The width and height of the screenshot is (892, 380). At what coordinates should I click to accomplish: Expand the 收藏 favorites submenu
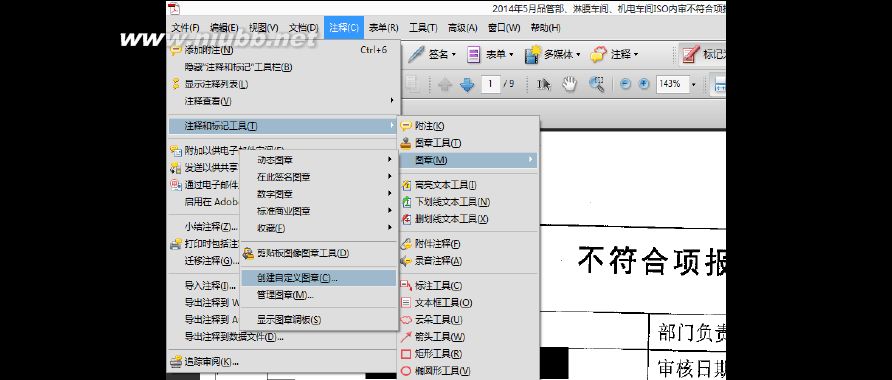point(319,228)
